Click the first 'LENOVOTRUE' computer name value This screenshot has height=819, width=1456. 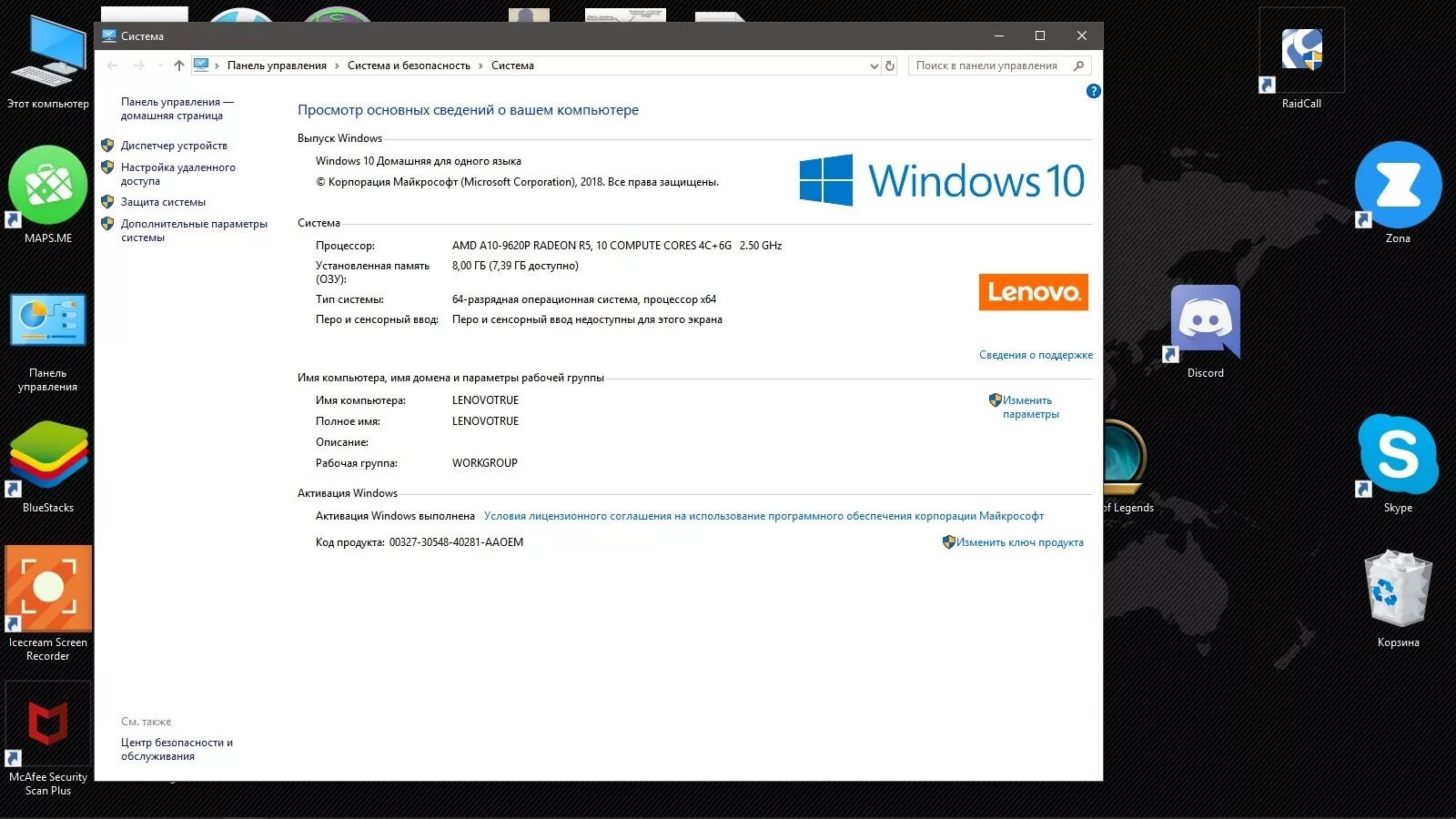point(485,400)
